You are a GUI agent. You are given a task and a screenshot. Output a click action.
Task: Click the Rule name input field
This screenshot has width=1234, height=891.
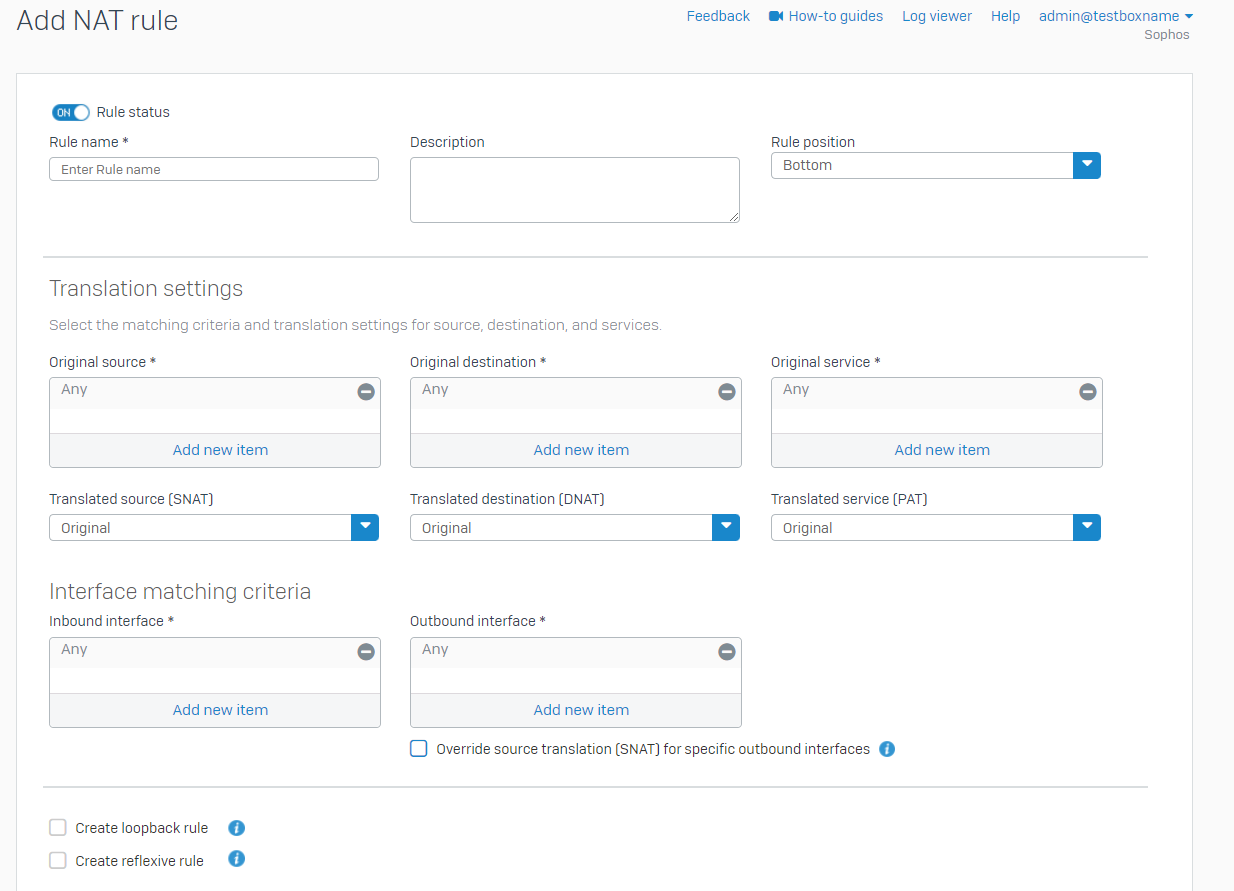click(x=214, y=169)
